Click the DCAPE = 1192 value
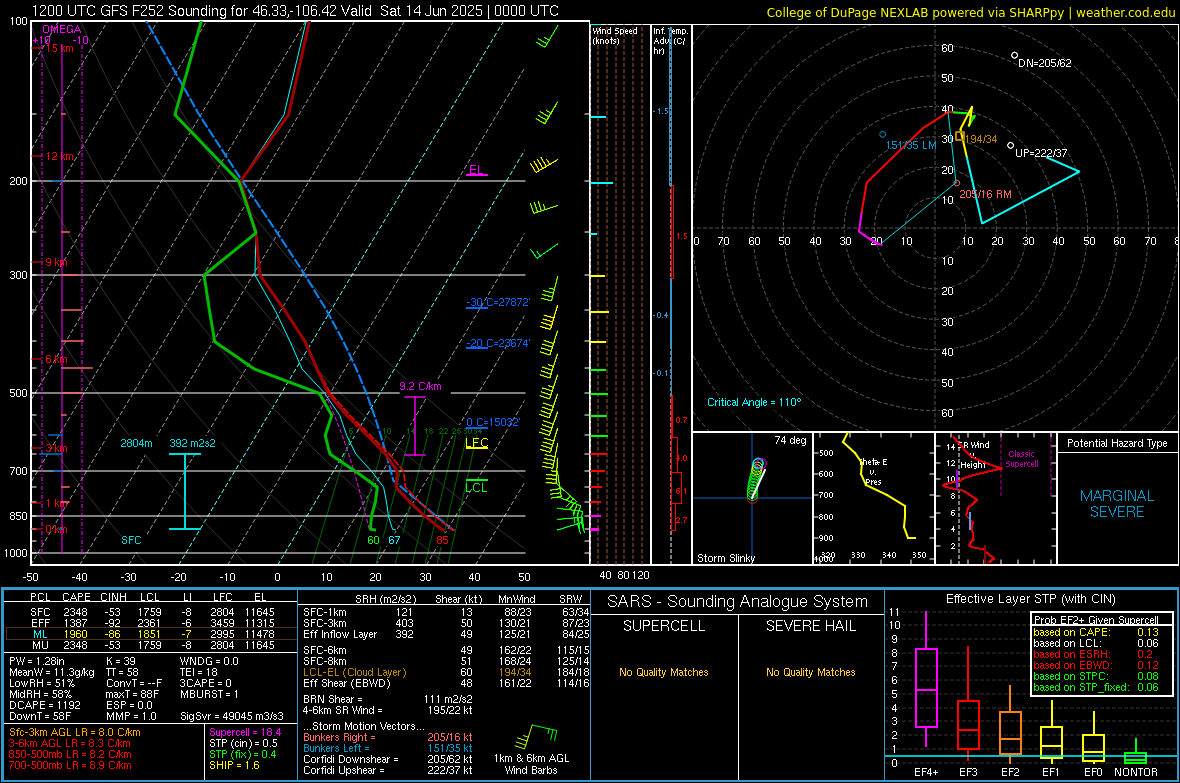Viewport: 1180px width, 783px height. point(44,705)
